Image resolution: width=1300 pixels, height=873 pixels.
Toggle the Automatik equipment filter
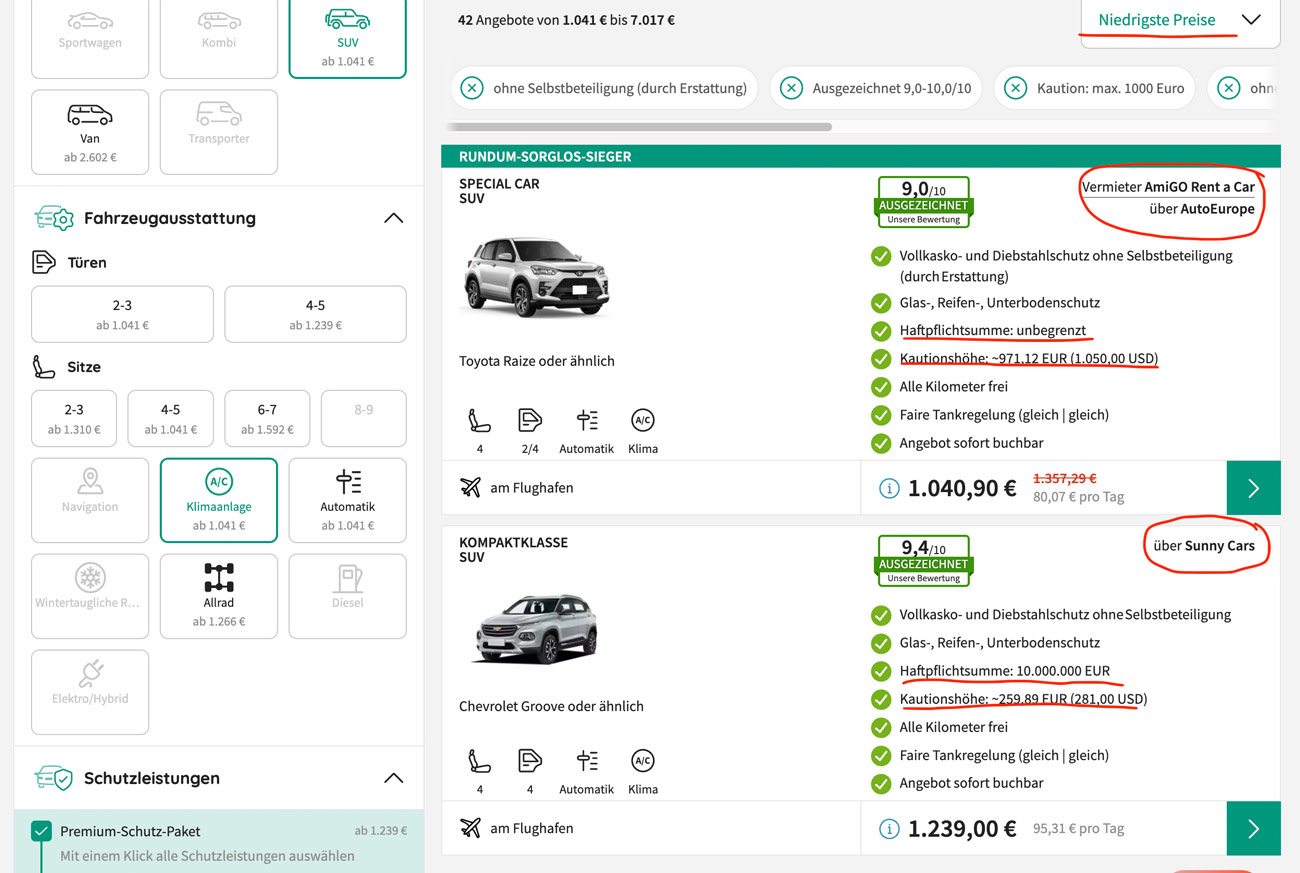(347, 500)
